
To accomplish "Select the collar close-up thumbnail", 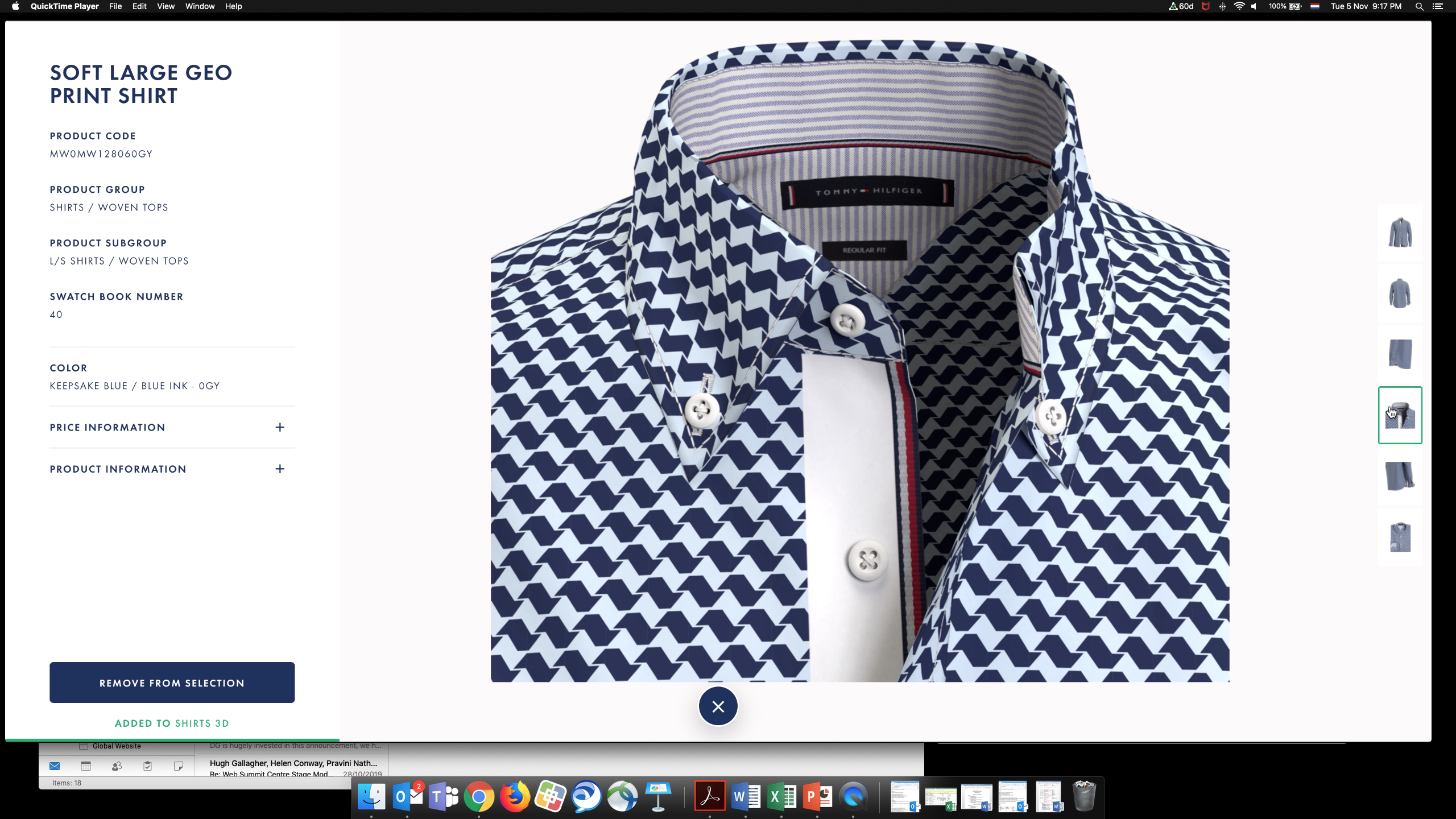I will pyautogui.click(x=1400, y=415).
